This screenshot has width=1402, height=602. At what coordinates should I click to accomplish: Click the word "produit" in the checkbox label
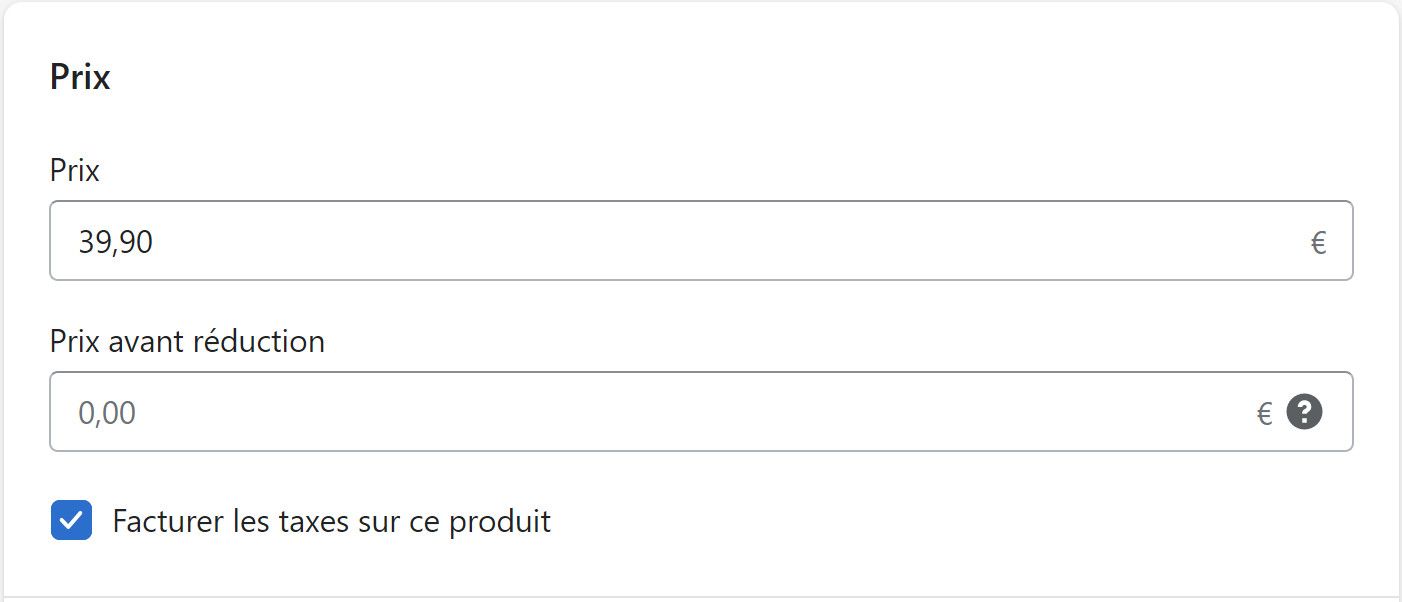click(x=500, y=522)
